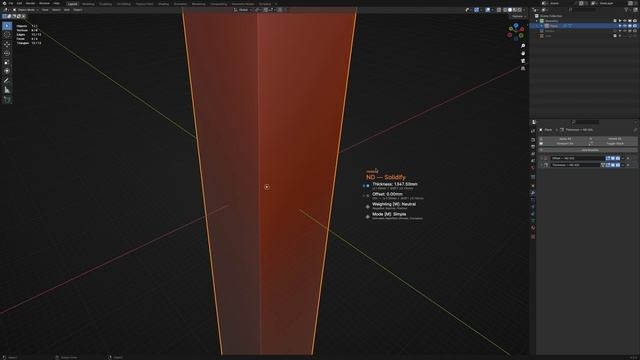Select solid viewport shading mode
The image size is (640, 360).
pyautogui.click(x=510, y=10)
